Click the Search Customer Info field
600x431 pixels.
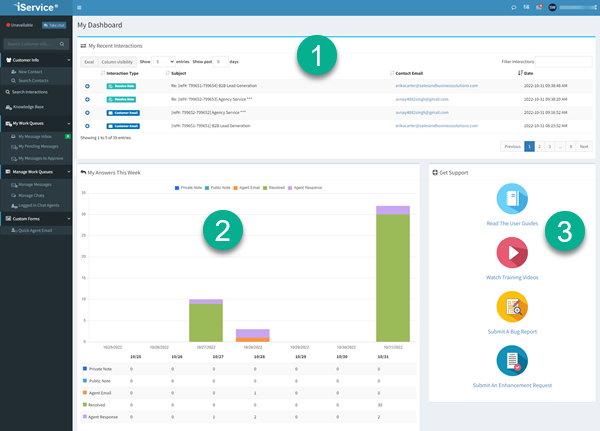pyautogui.click(x=31, y=44)
